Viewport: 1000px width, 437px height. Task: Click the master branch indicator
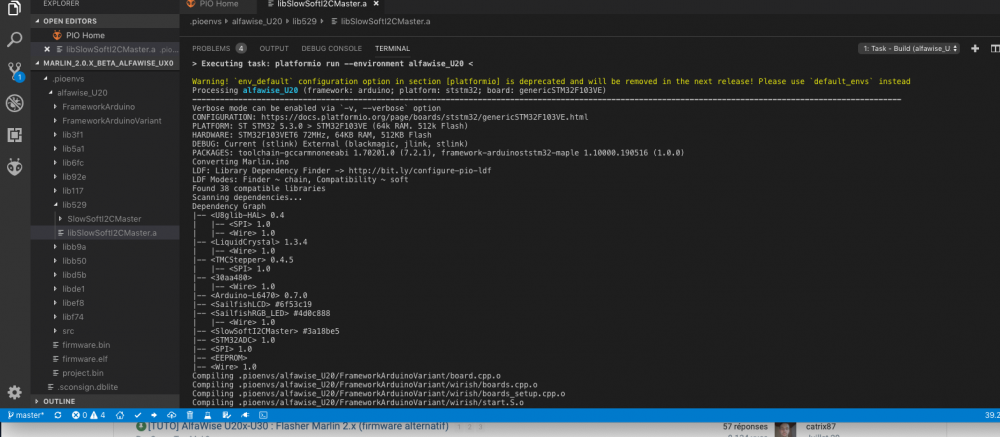(x=26, y=415)
